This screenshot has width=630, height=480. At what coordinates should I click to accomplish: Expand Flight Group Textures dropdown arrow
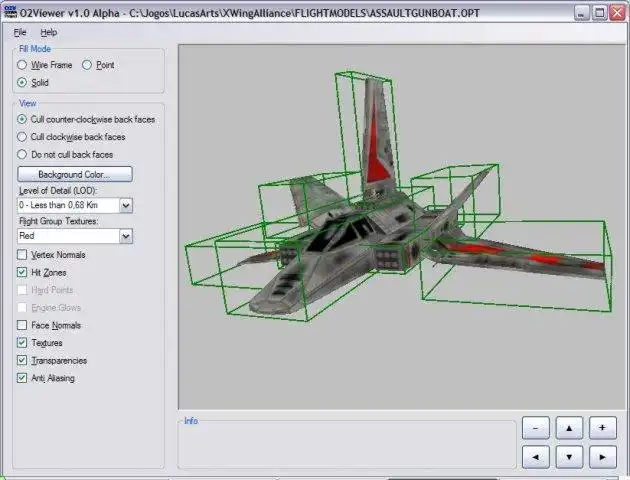pos(126,236)
